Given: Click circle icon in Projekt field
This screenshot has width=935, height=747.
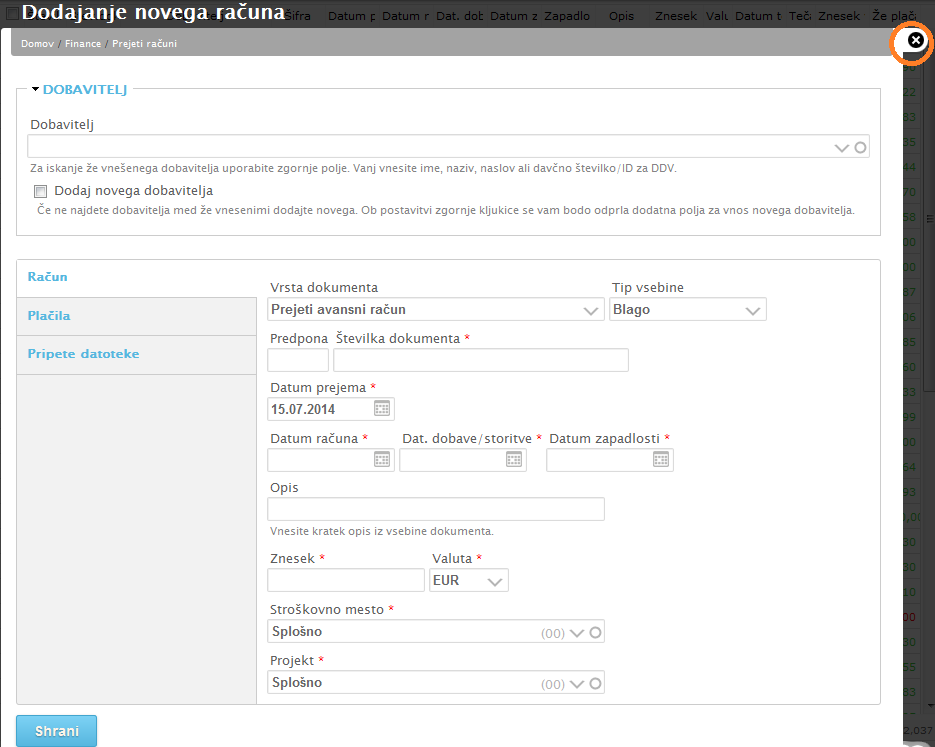Looking at the screenshot, I should coord(595,684).
